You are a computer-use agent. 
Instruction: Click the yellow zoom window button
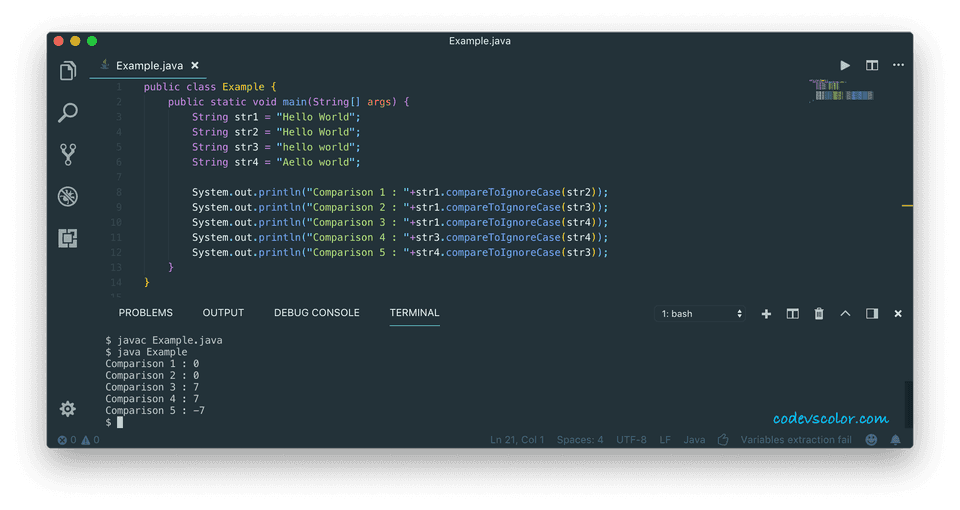(75, 41)
